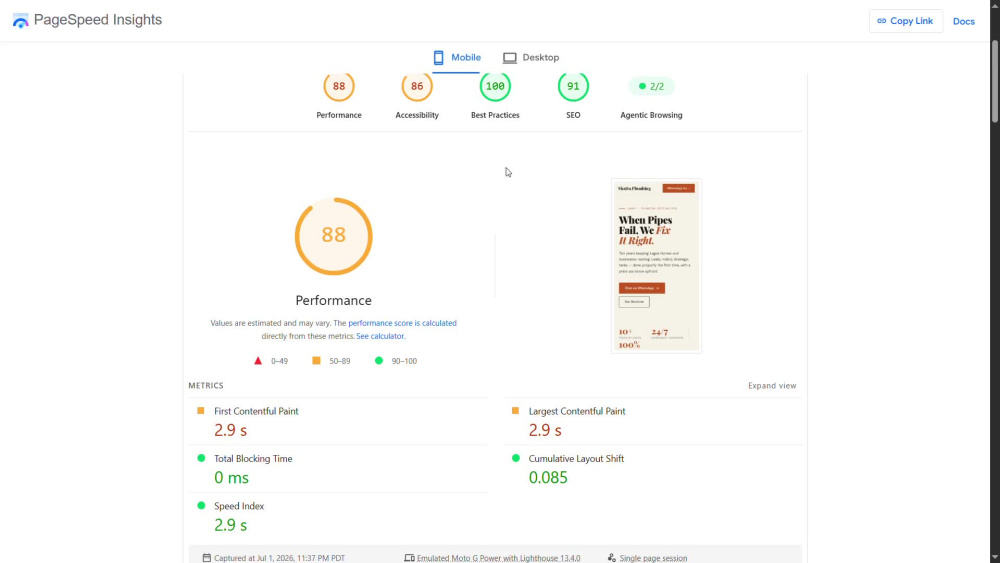Click the device icon beside Emulated Moto G Power
Viewport: 1000px width, 563px height.
tap(409, 558)
